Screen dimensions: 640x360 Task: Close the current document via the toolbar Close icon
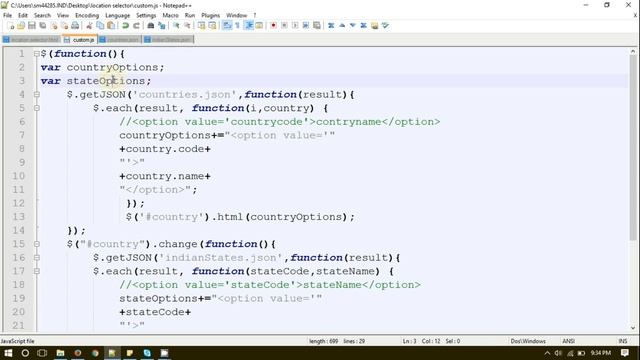pyautogui.click(x=53, y=26)
